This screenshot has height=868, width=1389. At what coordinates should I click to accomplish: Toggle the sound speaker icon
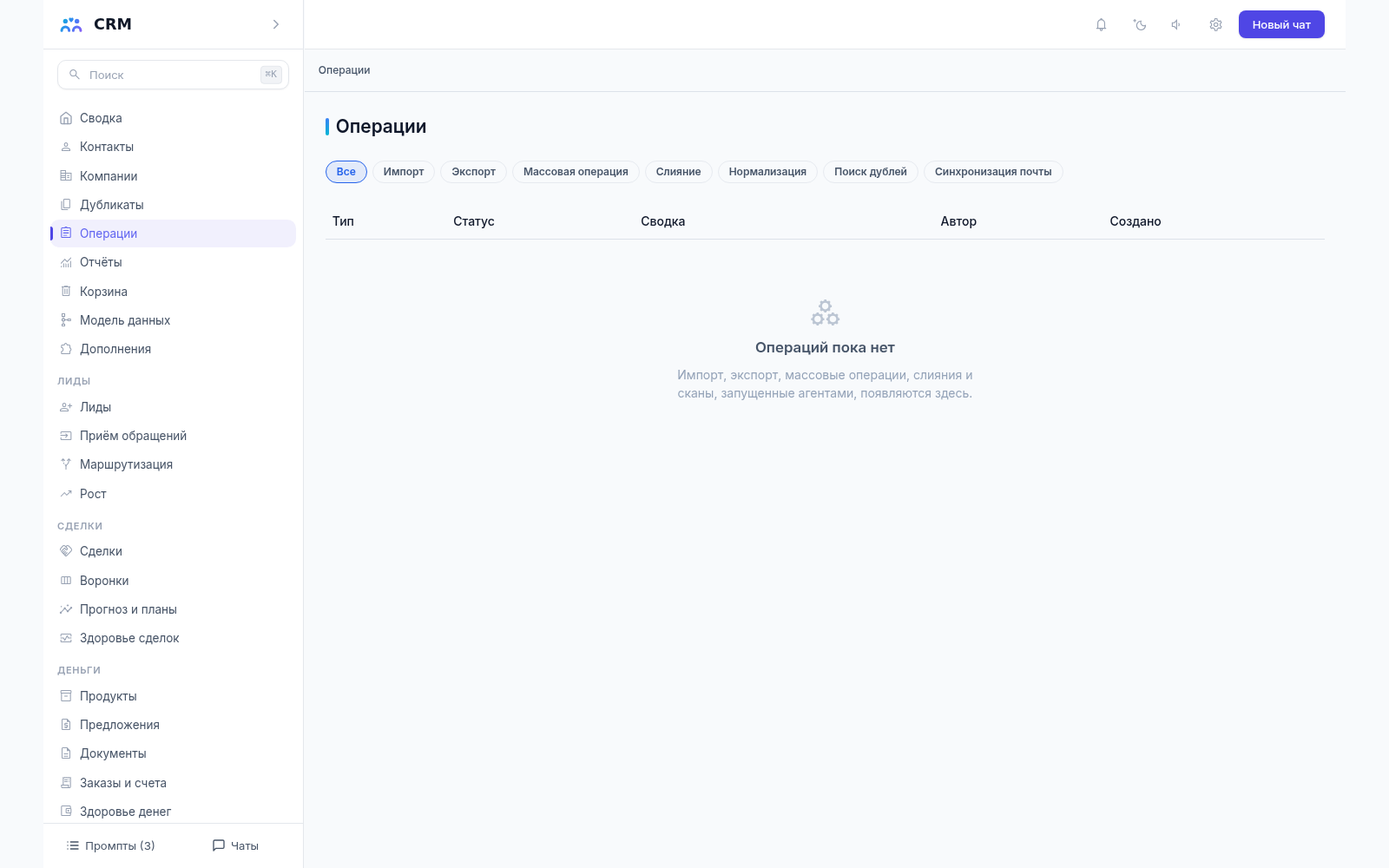pos(1176,24)
